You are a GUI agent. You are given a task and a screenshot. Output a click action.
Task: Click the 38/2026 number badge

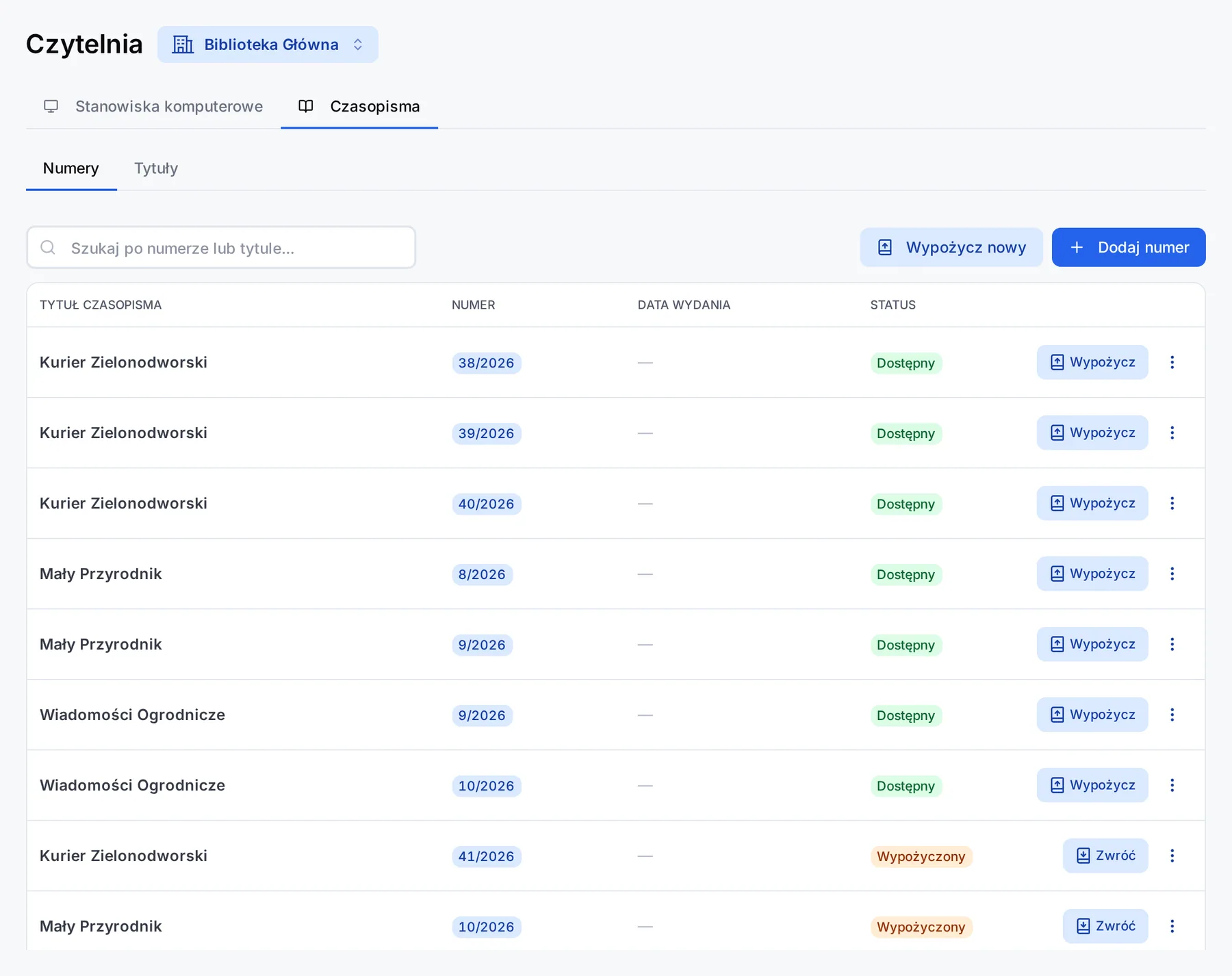point(486,363)
